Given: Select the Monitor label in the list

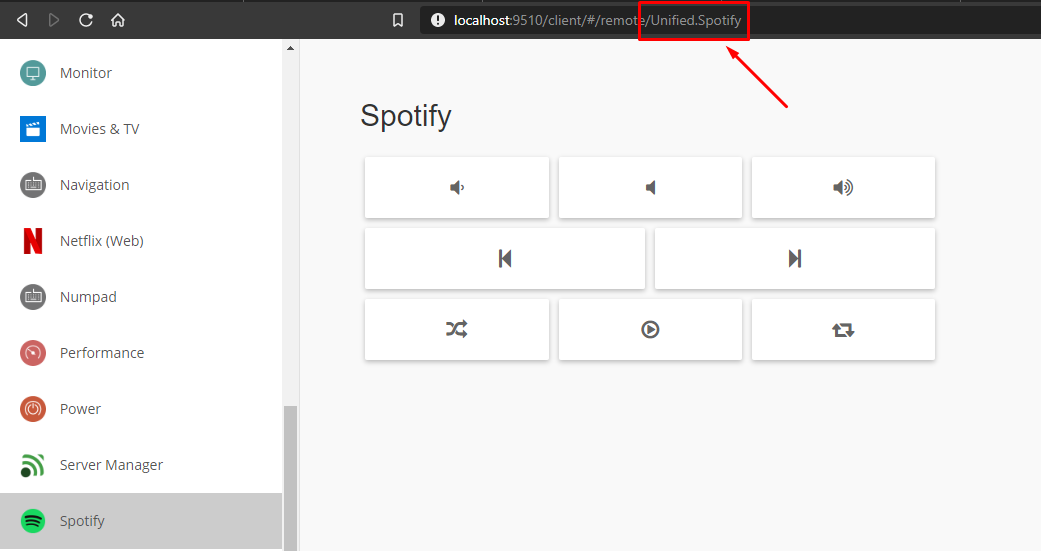Looking at the screenshot, I should [x=86, y=73].
